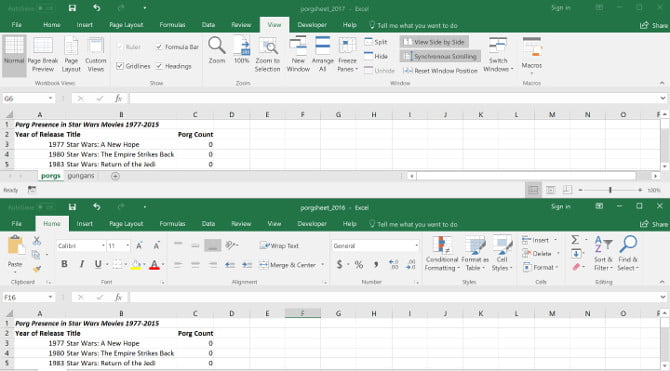This screenshot has width=670, height=371.
Task: Set zoom to 100%
Action: click(x=241, y=51)
